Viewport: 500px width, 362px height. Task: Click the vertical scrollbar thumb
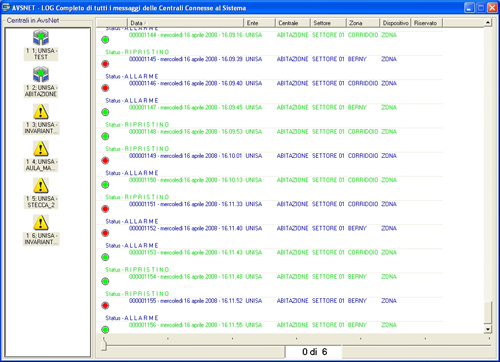coord(488,313)
